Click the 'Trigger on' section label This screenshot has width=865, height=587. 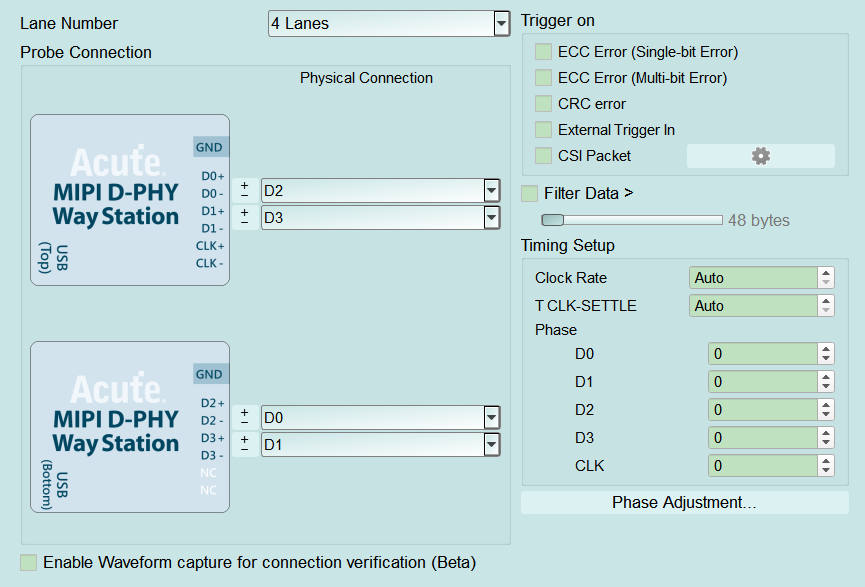tap(558, 20)
